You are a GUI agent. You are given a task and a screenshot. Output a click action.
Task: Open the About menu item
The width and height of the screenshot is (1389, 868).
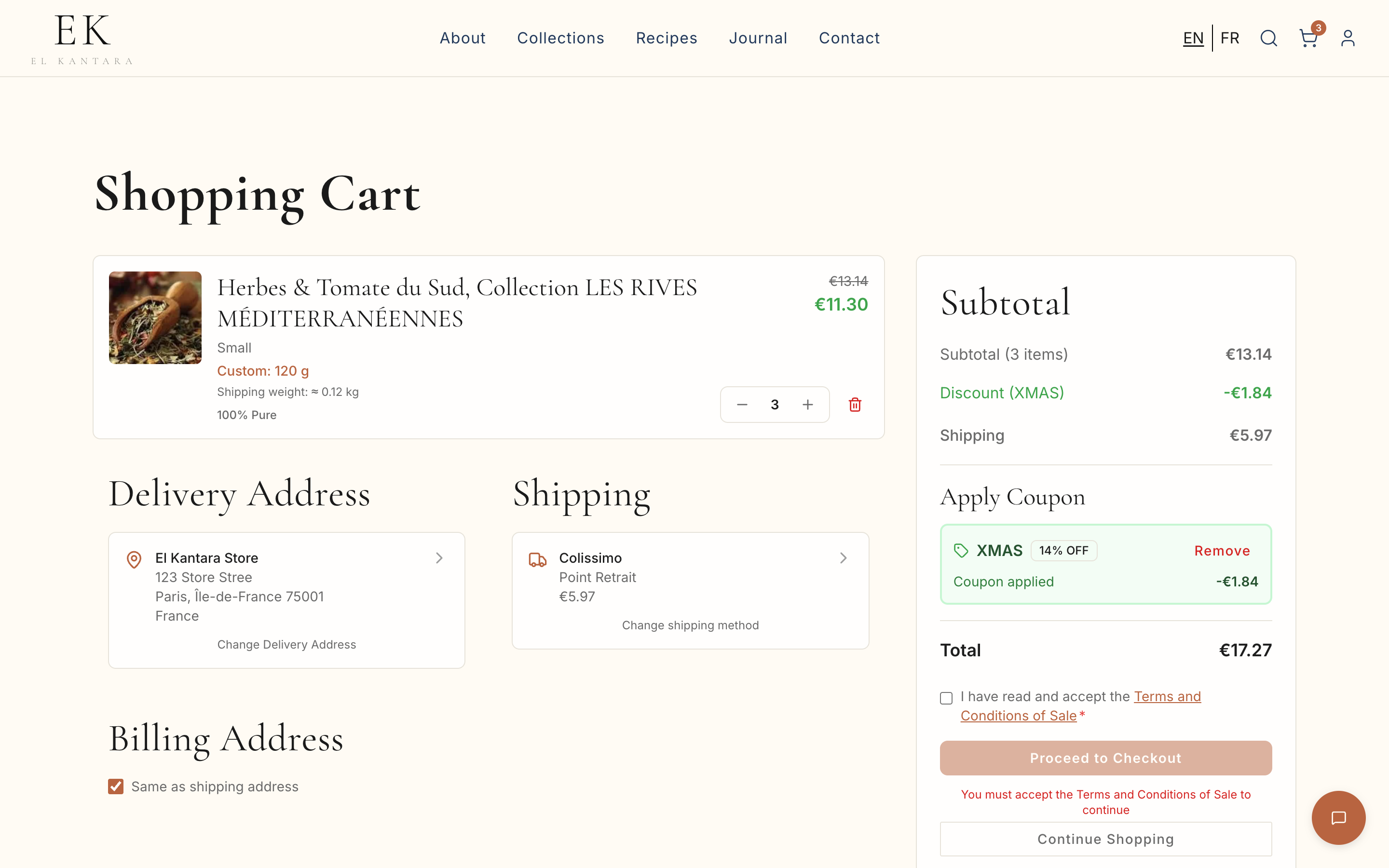tap(463, 39)
